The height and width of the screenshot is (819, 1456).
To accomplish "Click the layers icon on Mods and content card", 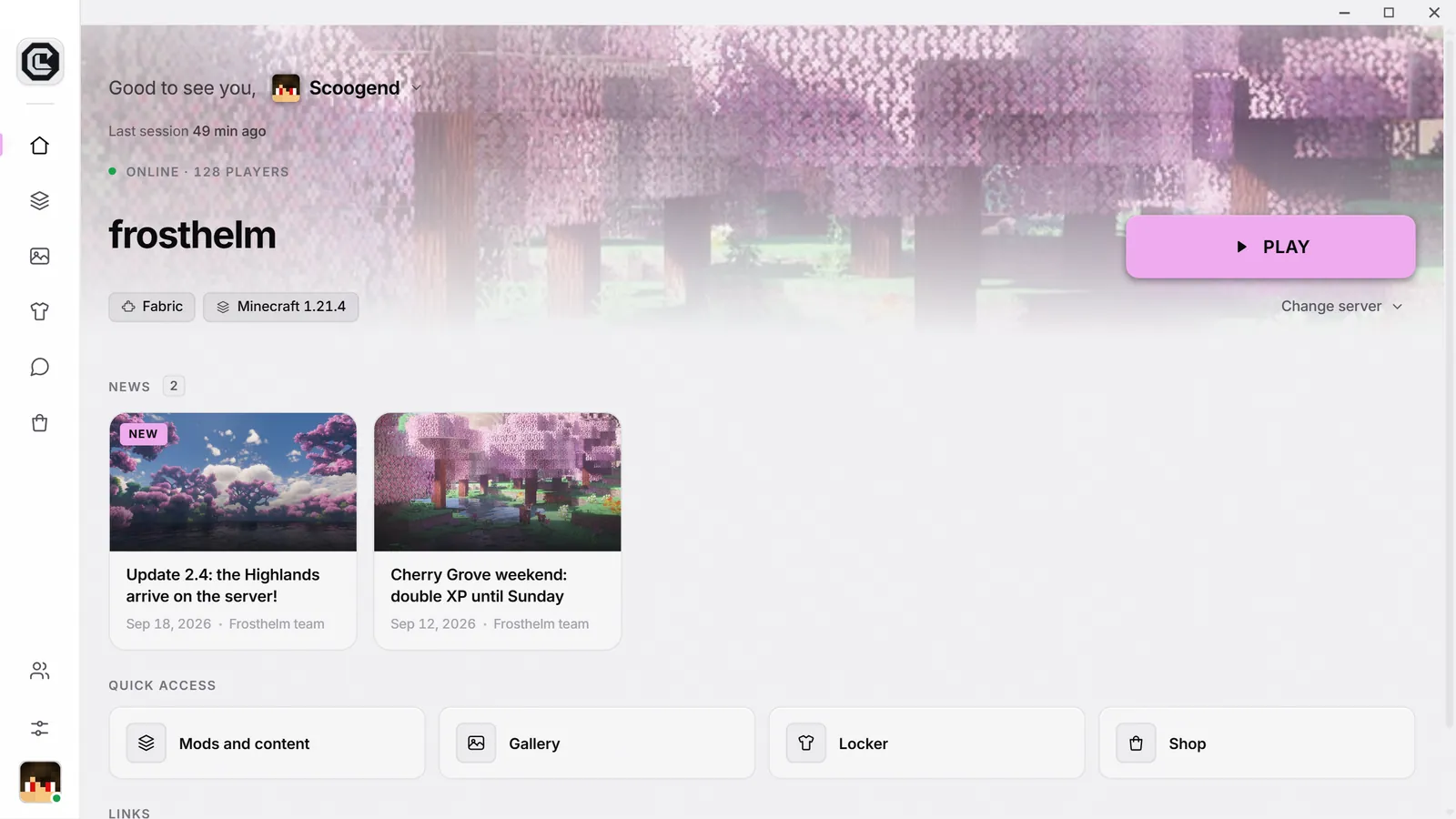I will [x=147, y=743].
